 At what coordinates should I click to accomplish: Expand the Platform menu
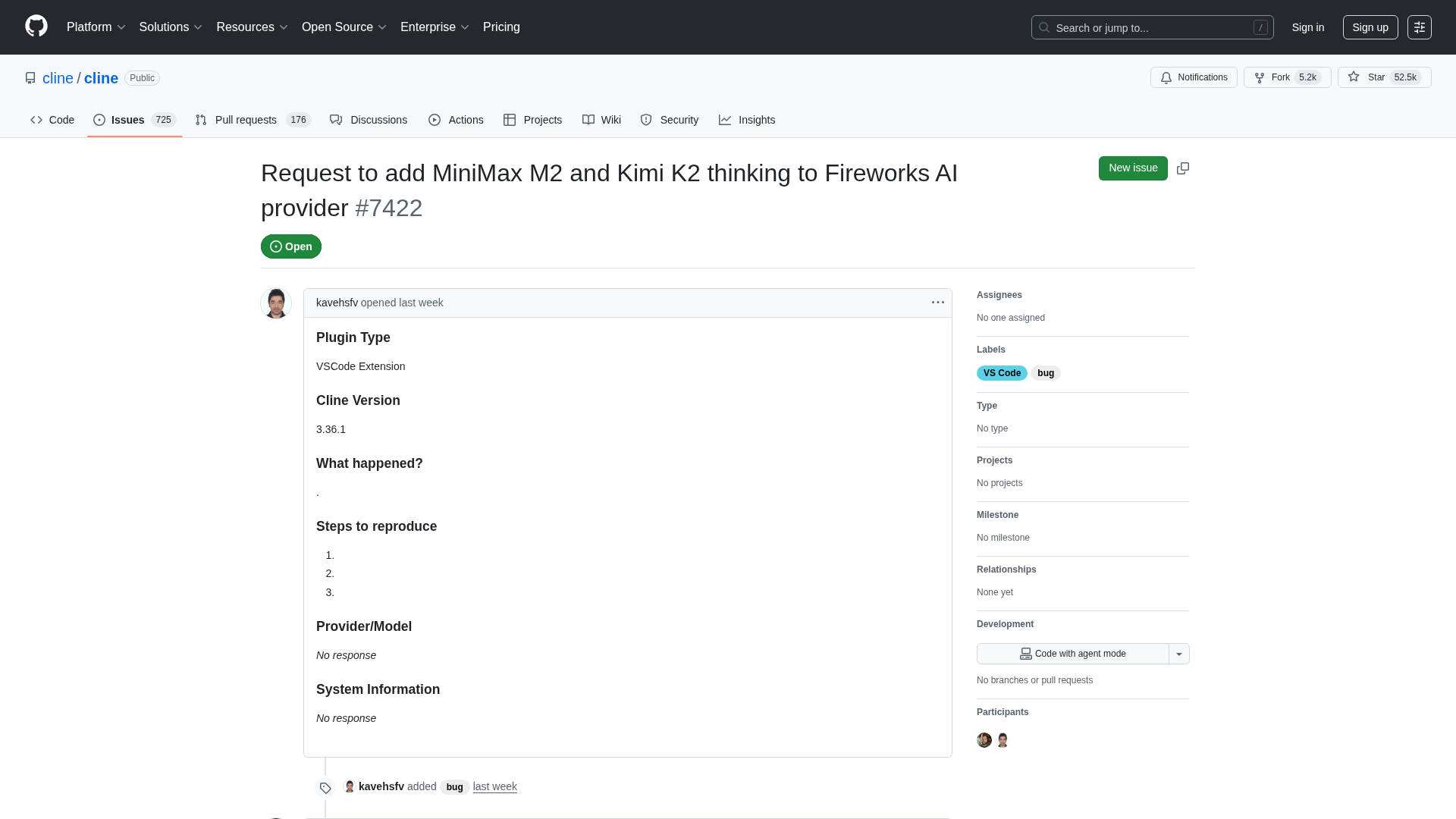[x=96, y=27]
